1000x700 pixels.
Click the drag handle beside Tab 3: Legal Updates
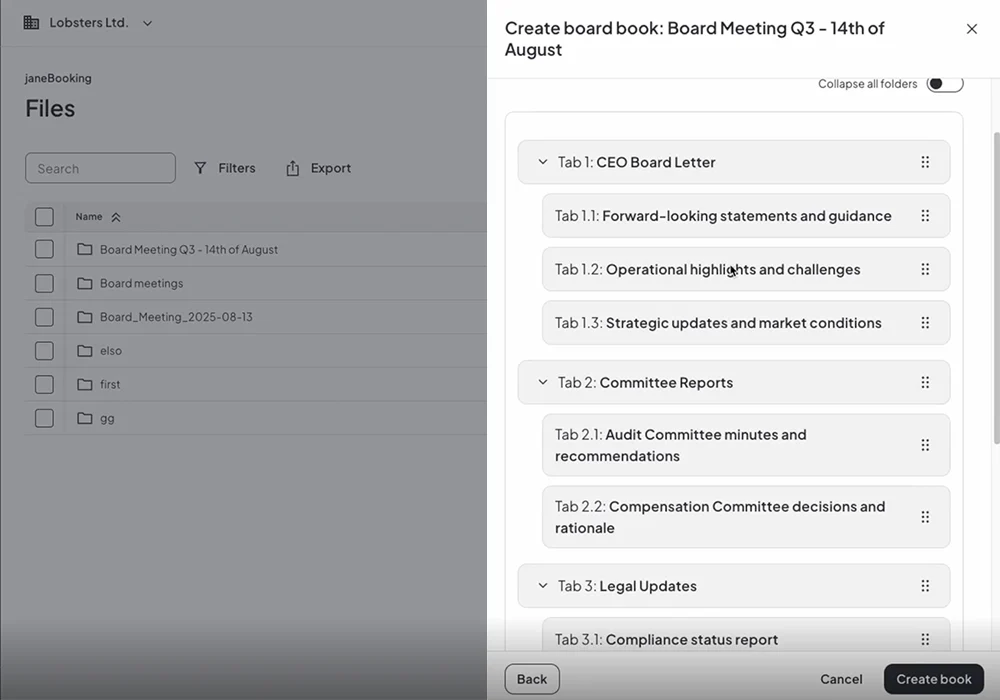click(x=925, y=586)
